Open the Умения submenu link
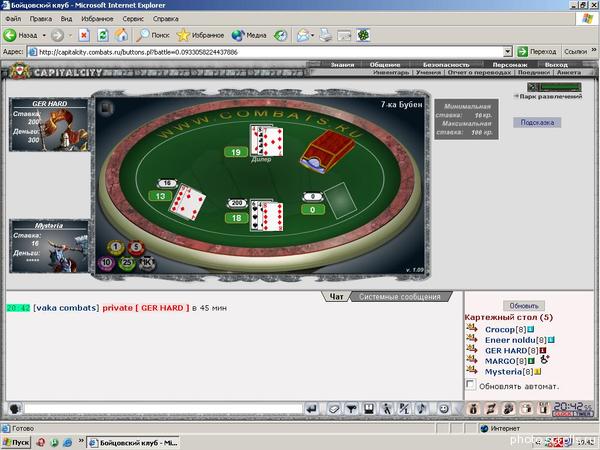The width and height of the screenshot is (600, 450). [428, 72]
